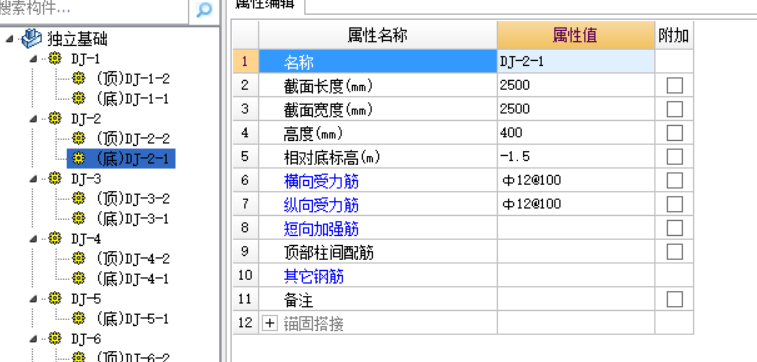Collapse the DJ-6 node arrow
Screen dimensions: 757x362
pos(33,339)
